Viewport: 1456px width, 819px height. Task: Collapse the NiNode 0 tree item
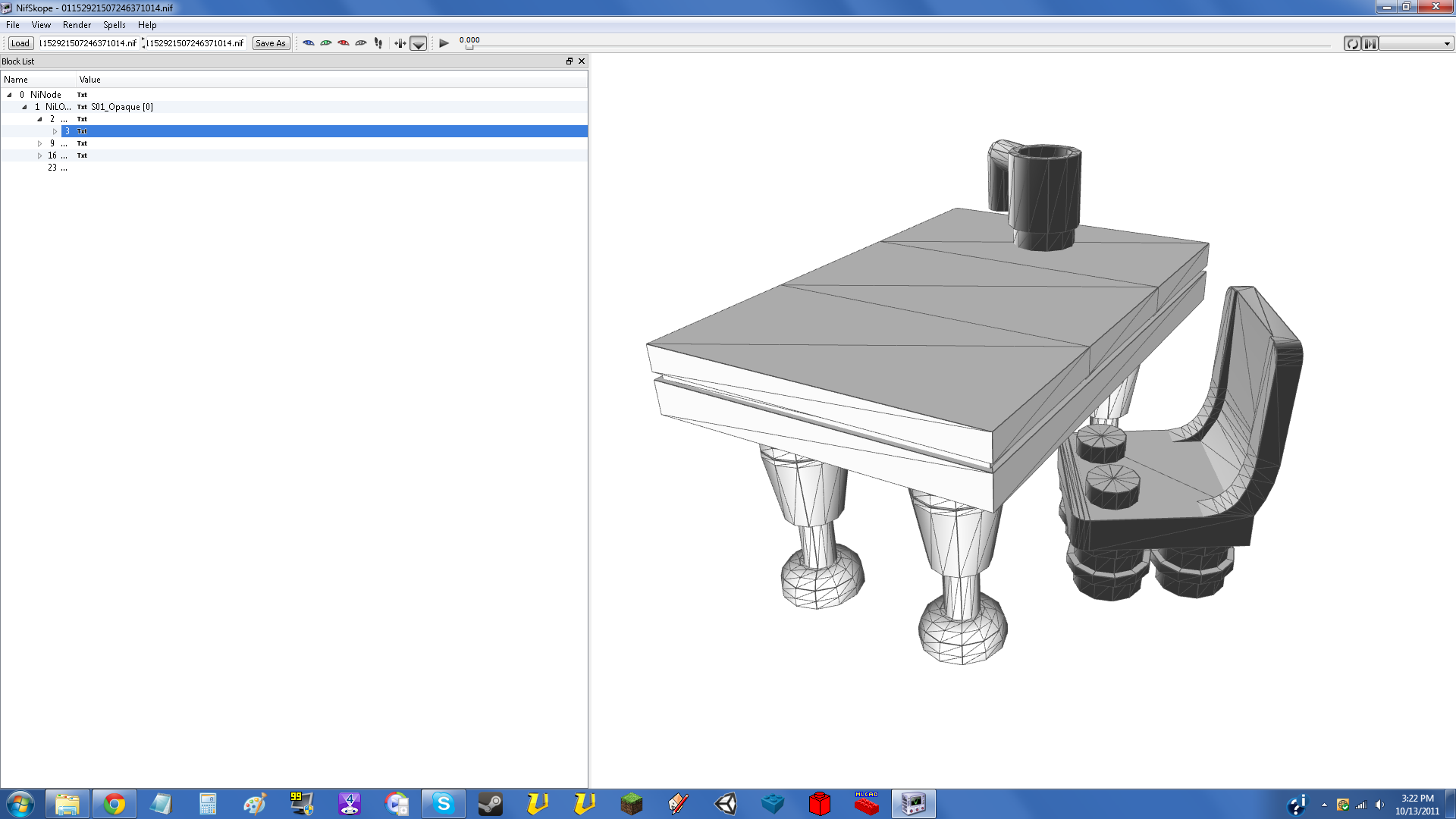[x=9, y=95]
